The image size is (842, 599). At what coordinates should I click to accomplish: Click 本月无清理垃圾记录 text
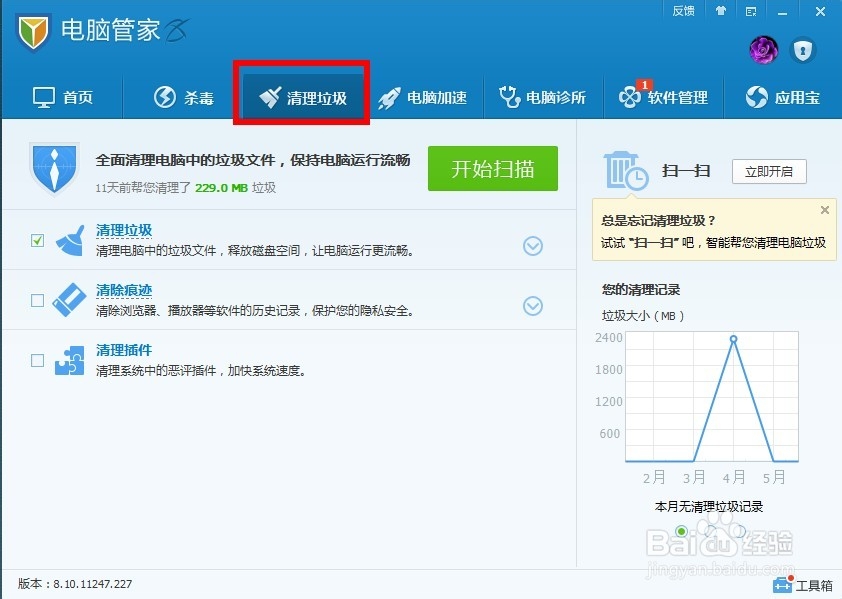pyautogui.click(x=709, y=506)
